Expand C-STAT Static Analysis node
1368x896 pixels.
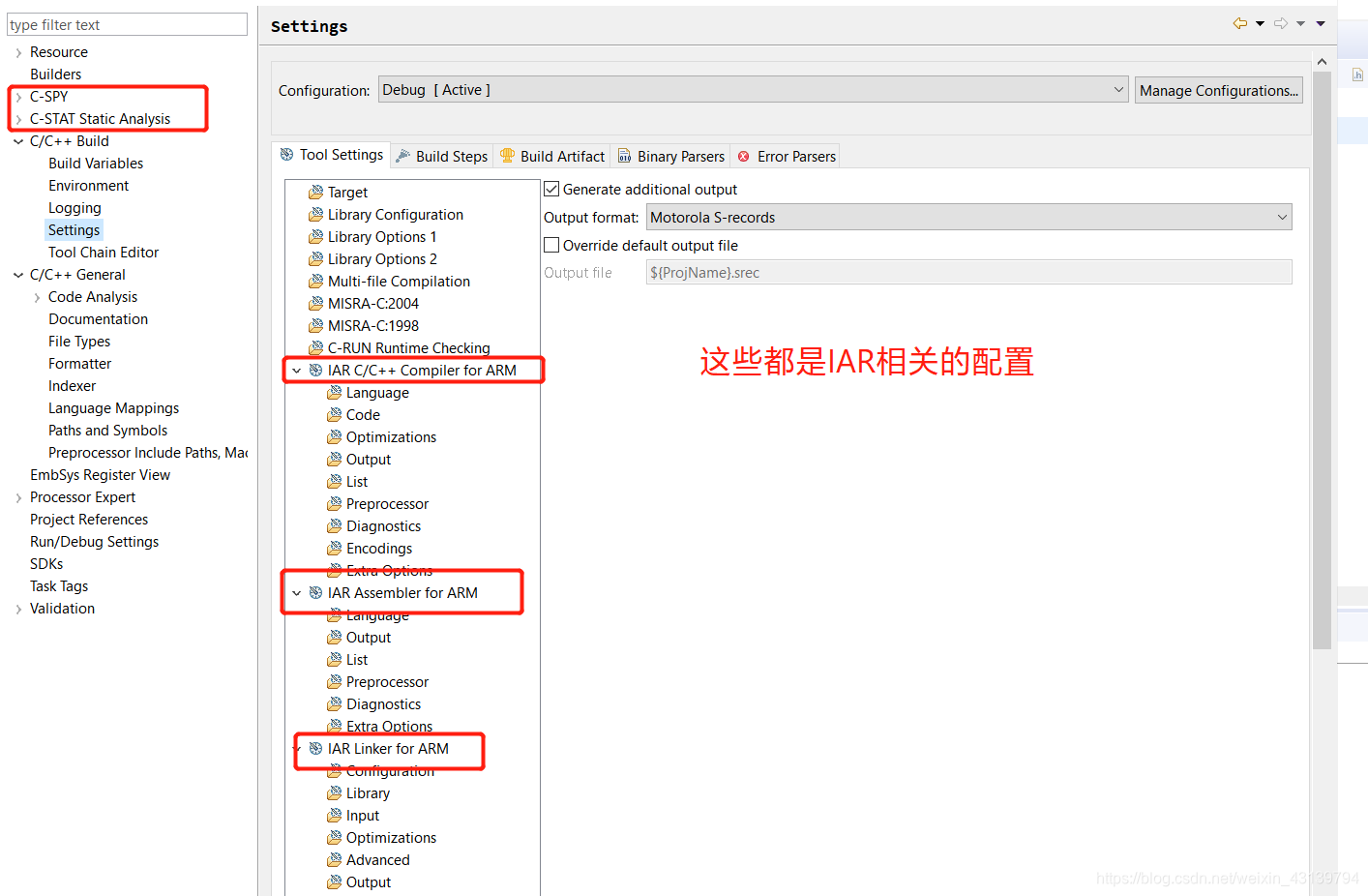(x=18, y=119)
